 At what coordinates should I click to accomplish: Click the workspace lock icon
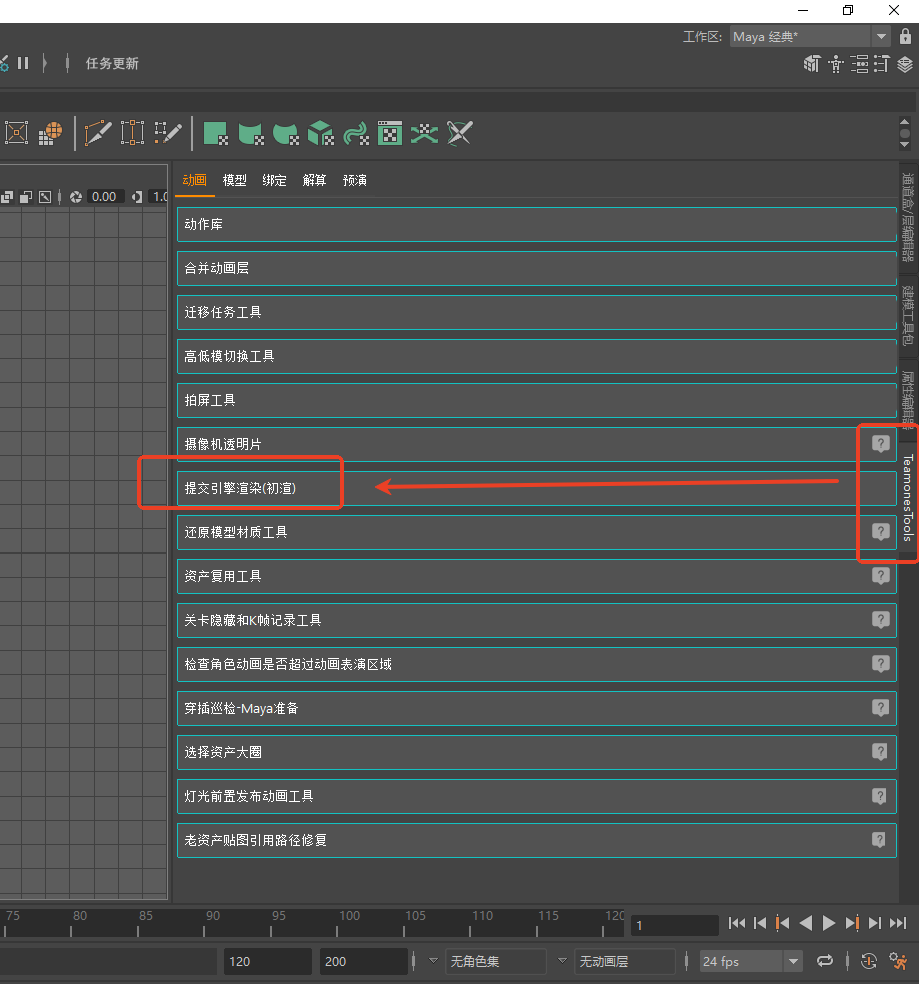(x=905, y=37)
